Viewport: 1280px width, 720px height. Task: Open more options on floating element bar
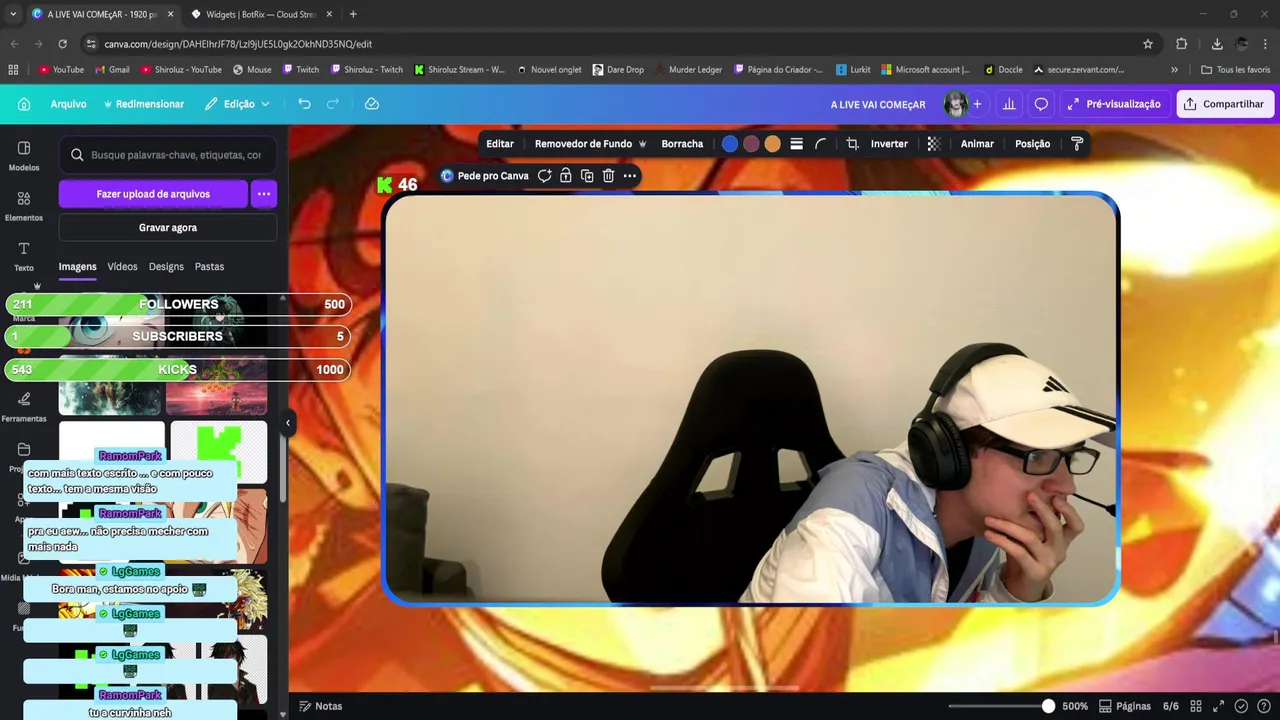click(629, 176)
